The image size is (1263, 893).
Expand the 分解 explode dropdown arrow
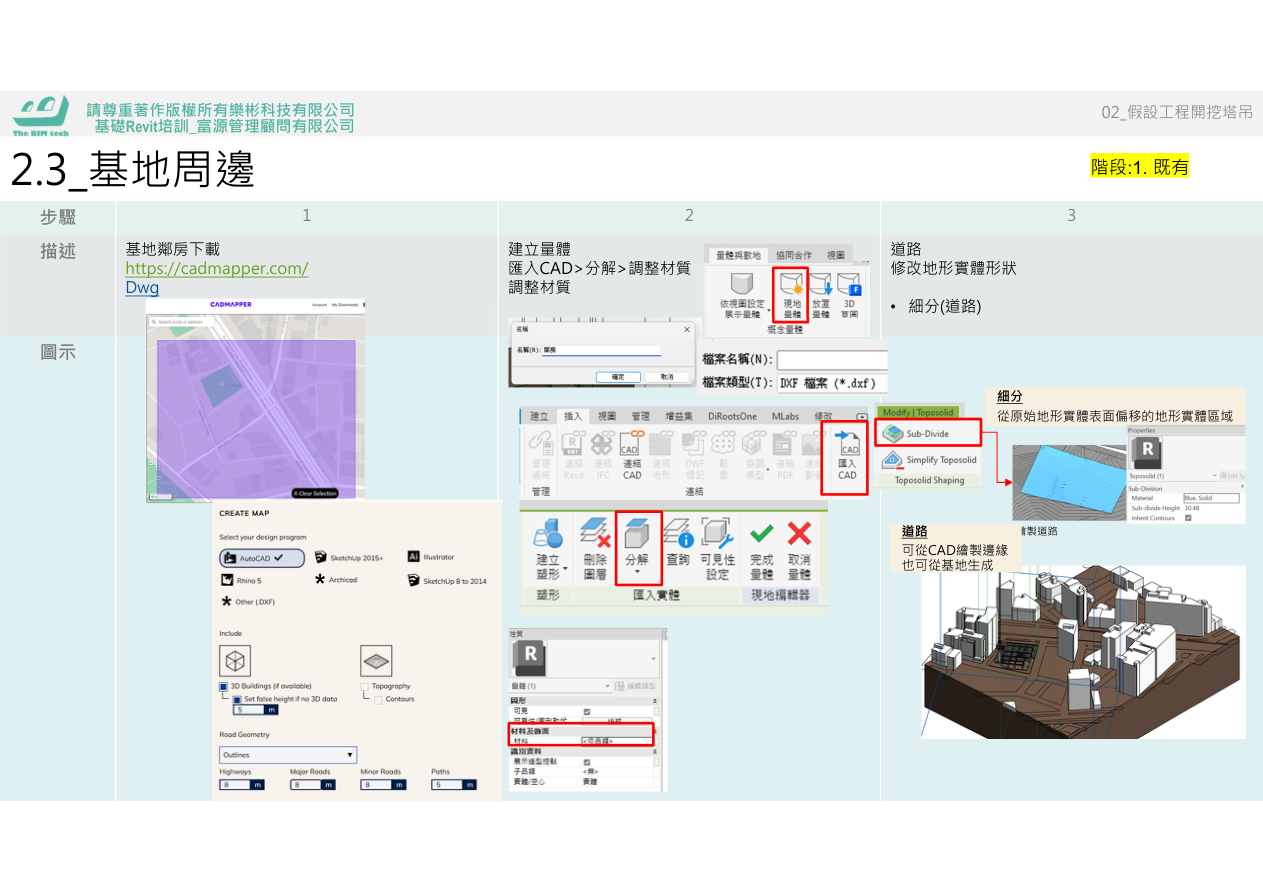637,574
